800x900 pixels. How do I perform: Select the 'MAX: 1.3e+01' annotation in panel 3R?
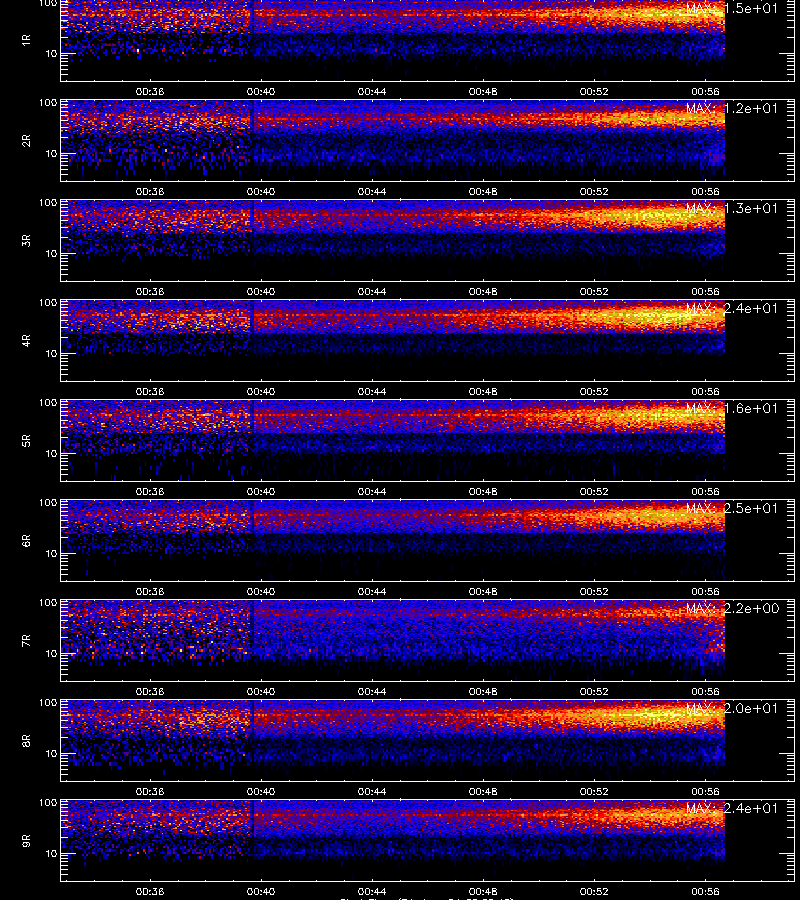(732, 208)
